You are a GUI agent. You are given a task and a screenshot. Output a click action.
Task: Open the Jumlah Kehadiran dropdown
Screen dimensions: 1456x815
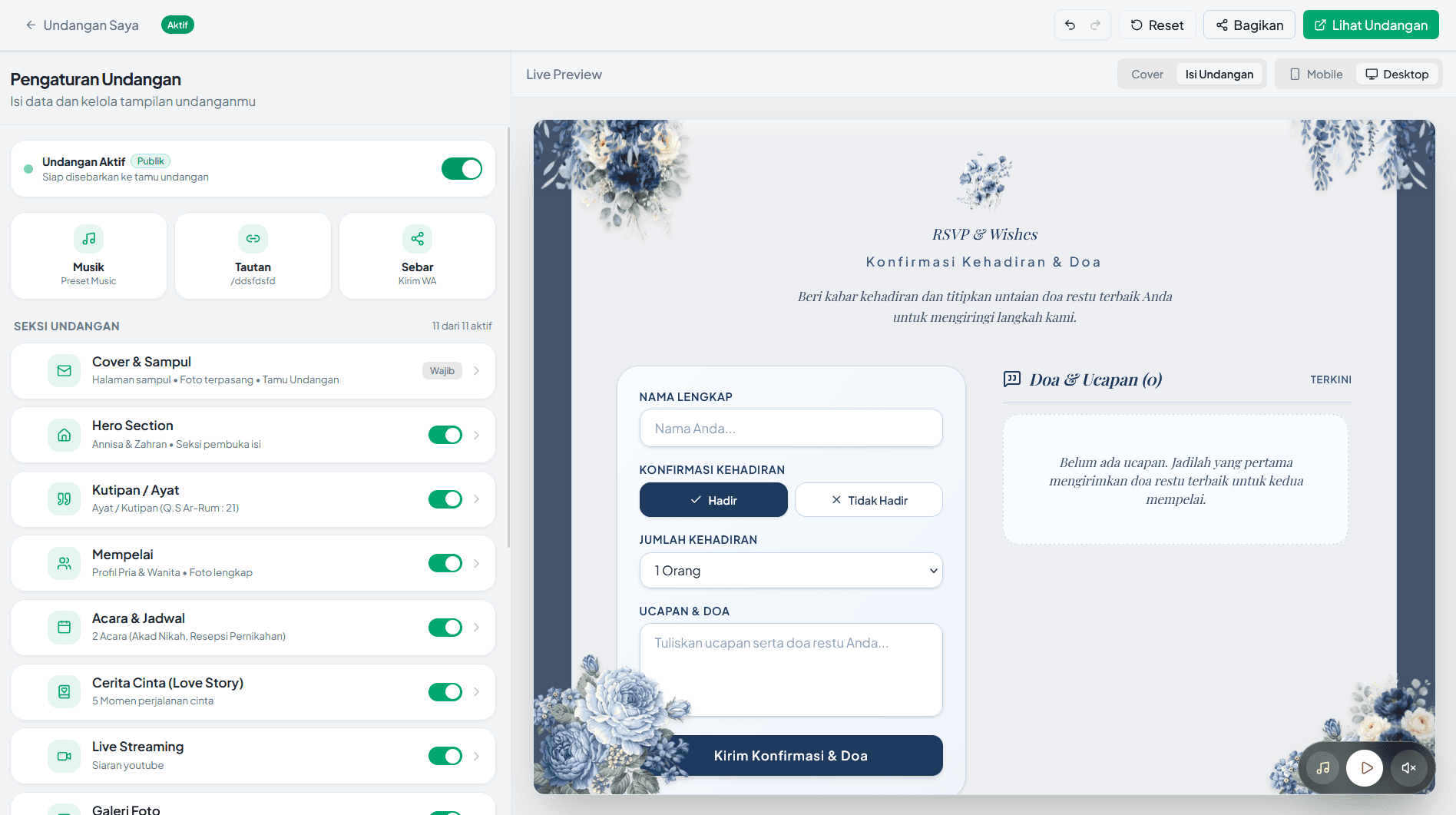[791, 571]
